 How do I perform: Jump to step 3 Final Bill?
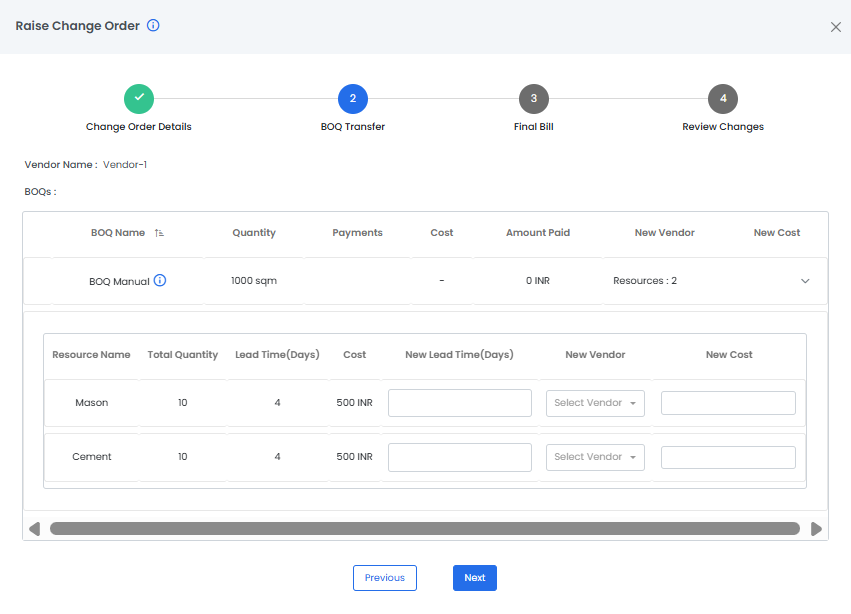click(x=534, y=98)
